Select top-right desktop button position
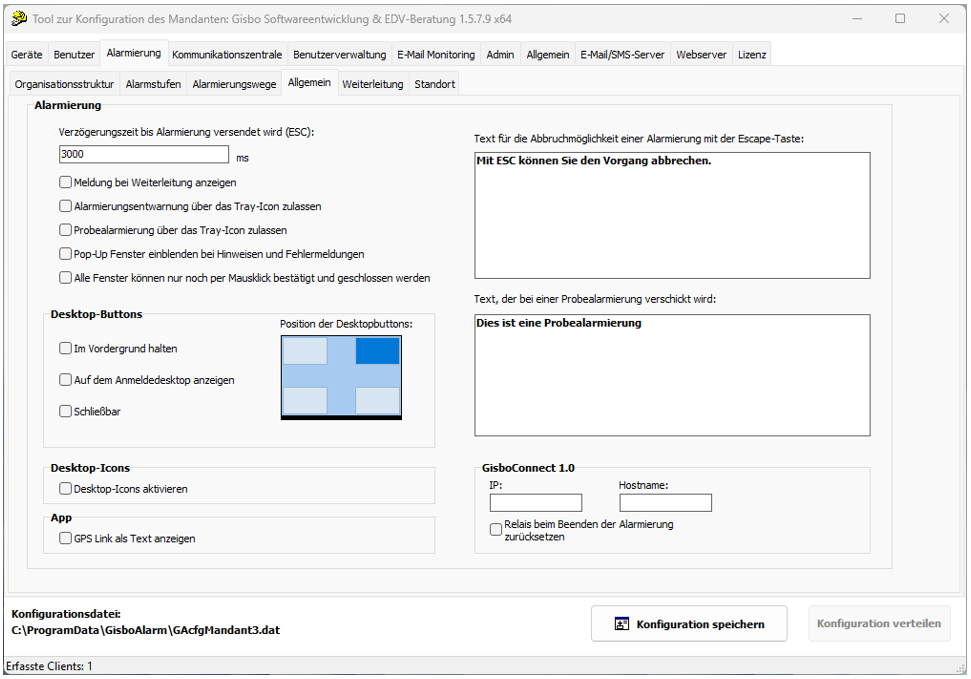 pos(378,351)
